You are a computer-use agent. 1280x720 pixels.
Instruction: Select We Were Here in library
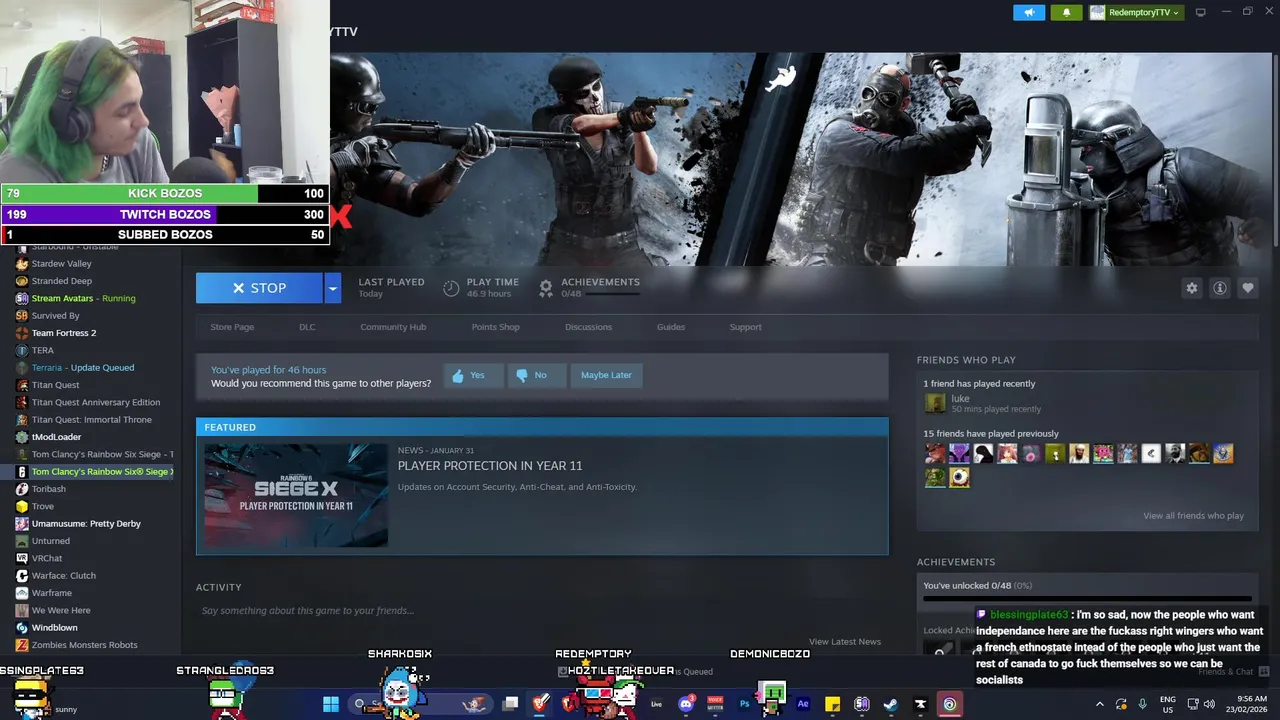61,610
